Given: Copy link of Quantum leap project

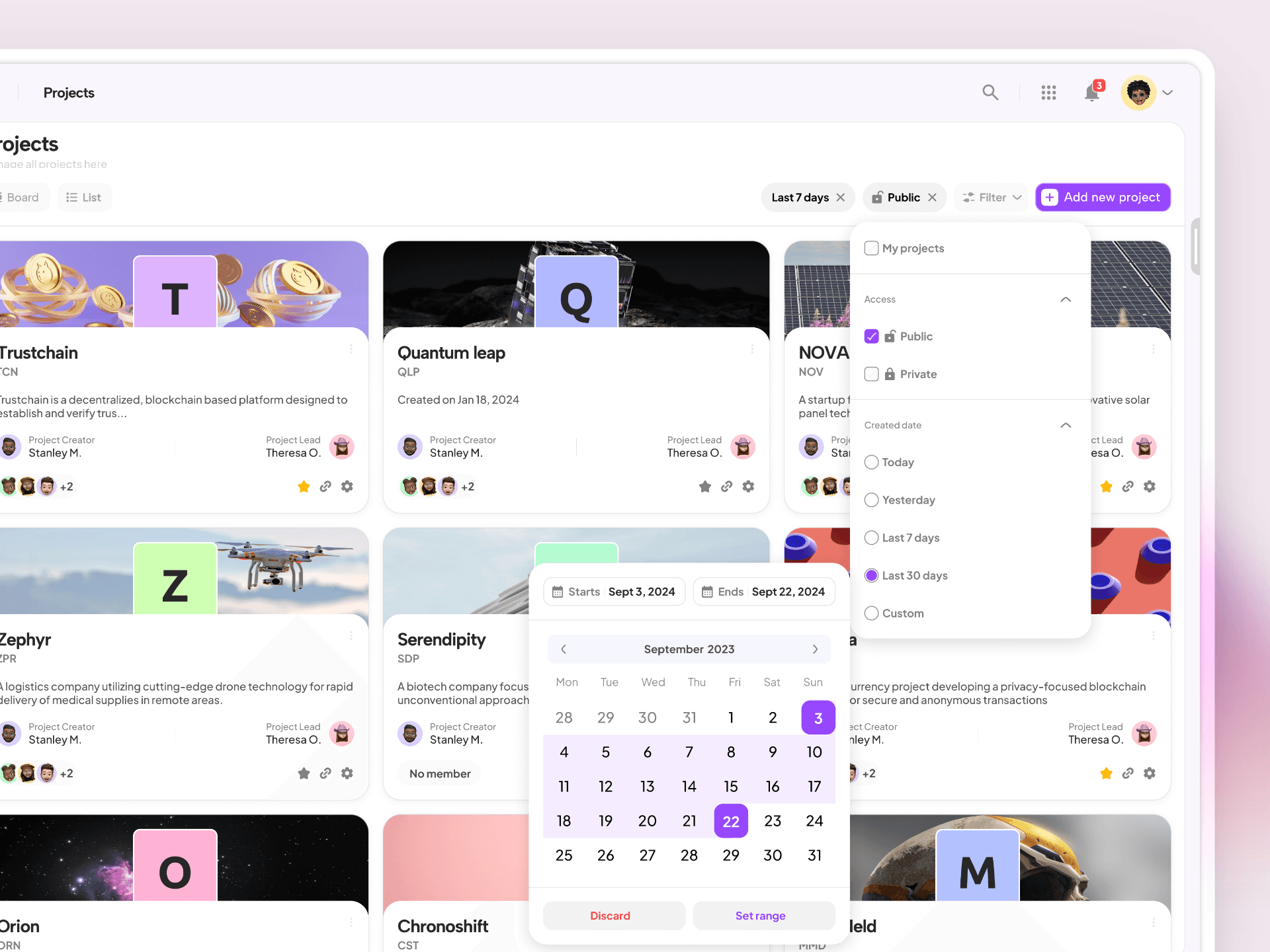Looking at the screenshot, I should pos(726,487).
